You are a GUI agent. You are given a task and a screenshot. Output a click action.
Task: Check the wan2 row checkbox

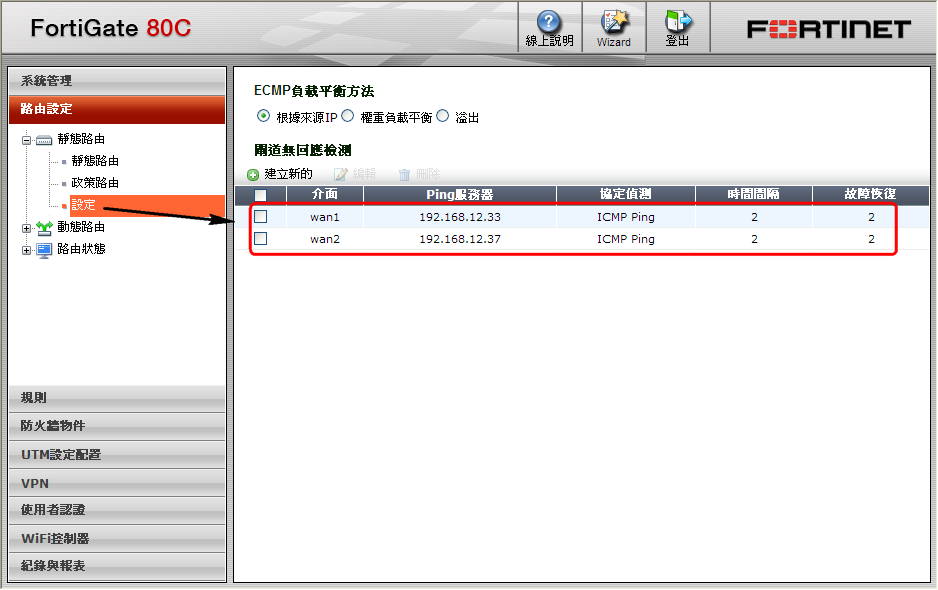[261, 239]
